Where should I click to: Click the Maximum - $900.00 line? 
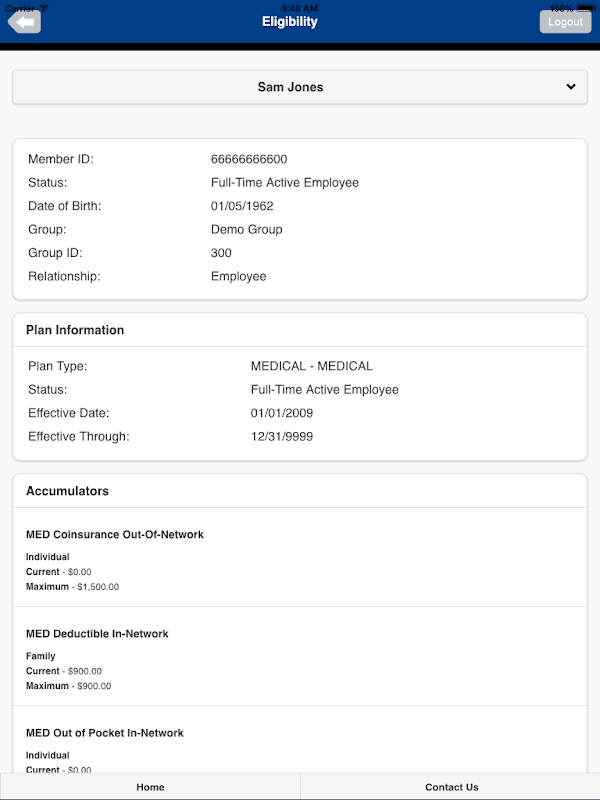68,686
